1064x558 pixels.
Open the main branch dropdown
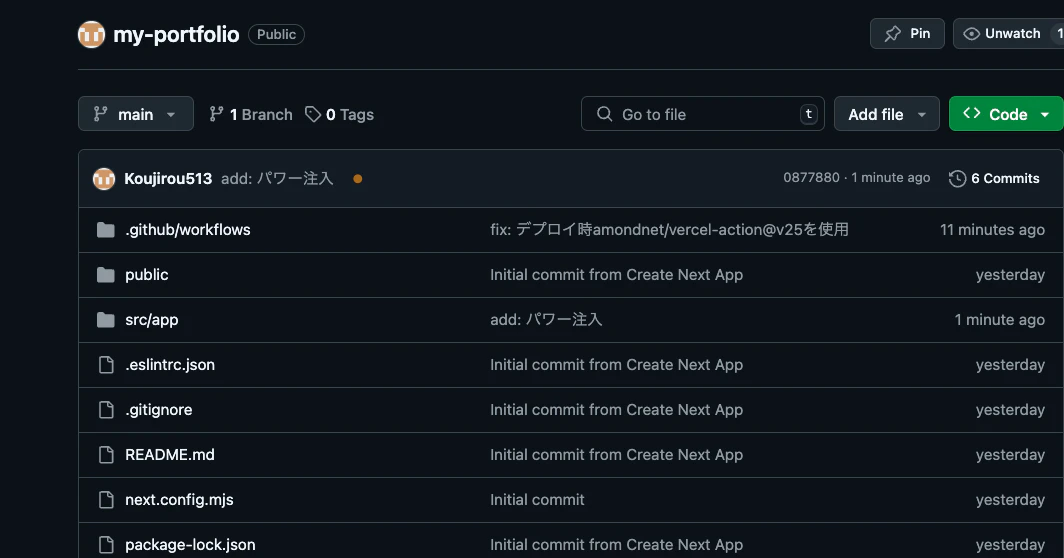point(136,114)
